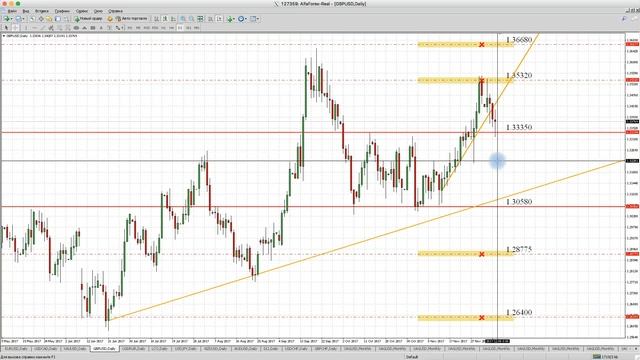This screenshot has width=640, height=360.
Task: Select the ellipse drawing tool
Action: pyautogui.click(x=76, y=28)
